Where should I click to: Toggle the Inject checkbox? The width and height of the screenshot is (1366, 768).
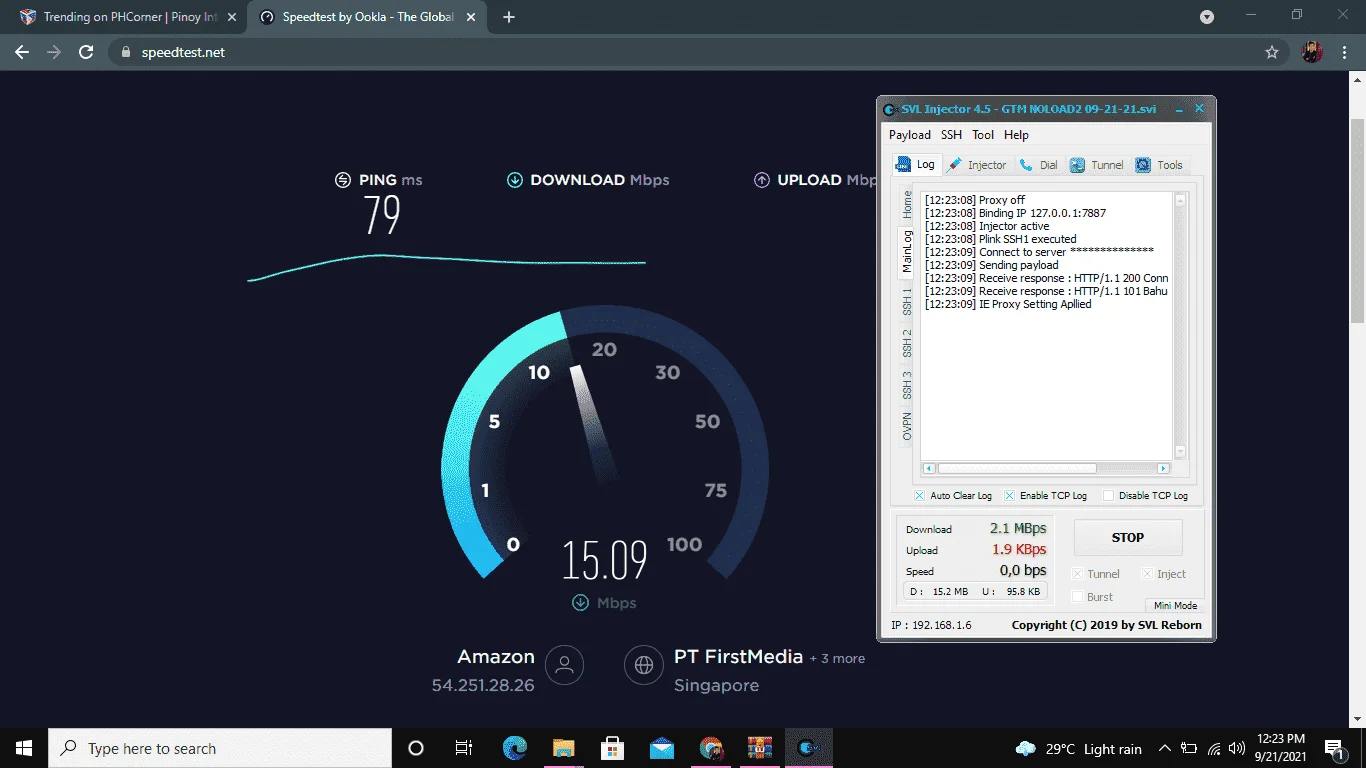pyautogui.click(x=1147, y=574)
